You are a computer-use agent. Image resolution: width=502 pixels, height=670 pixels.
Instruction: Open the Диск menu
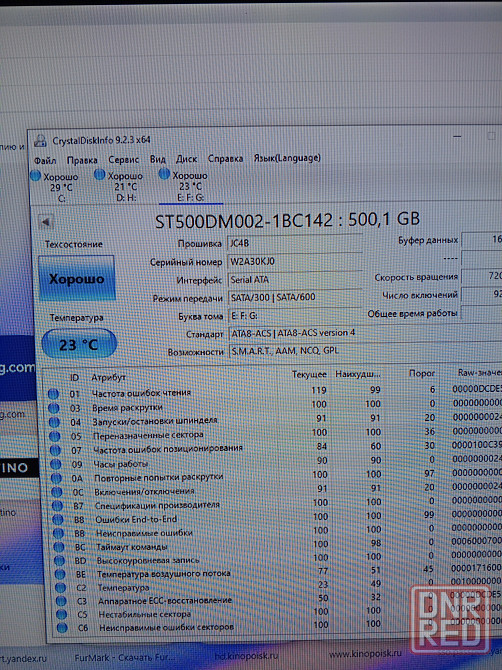click(x=187, y=159)
